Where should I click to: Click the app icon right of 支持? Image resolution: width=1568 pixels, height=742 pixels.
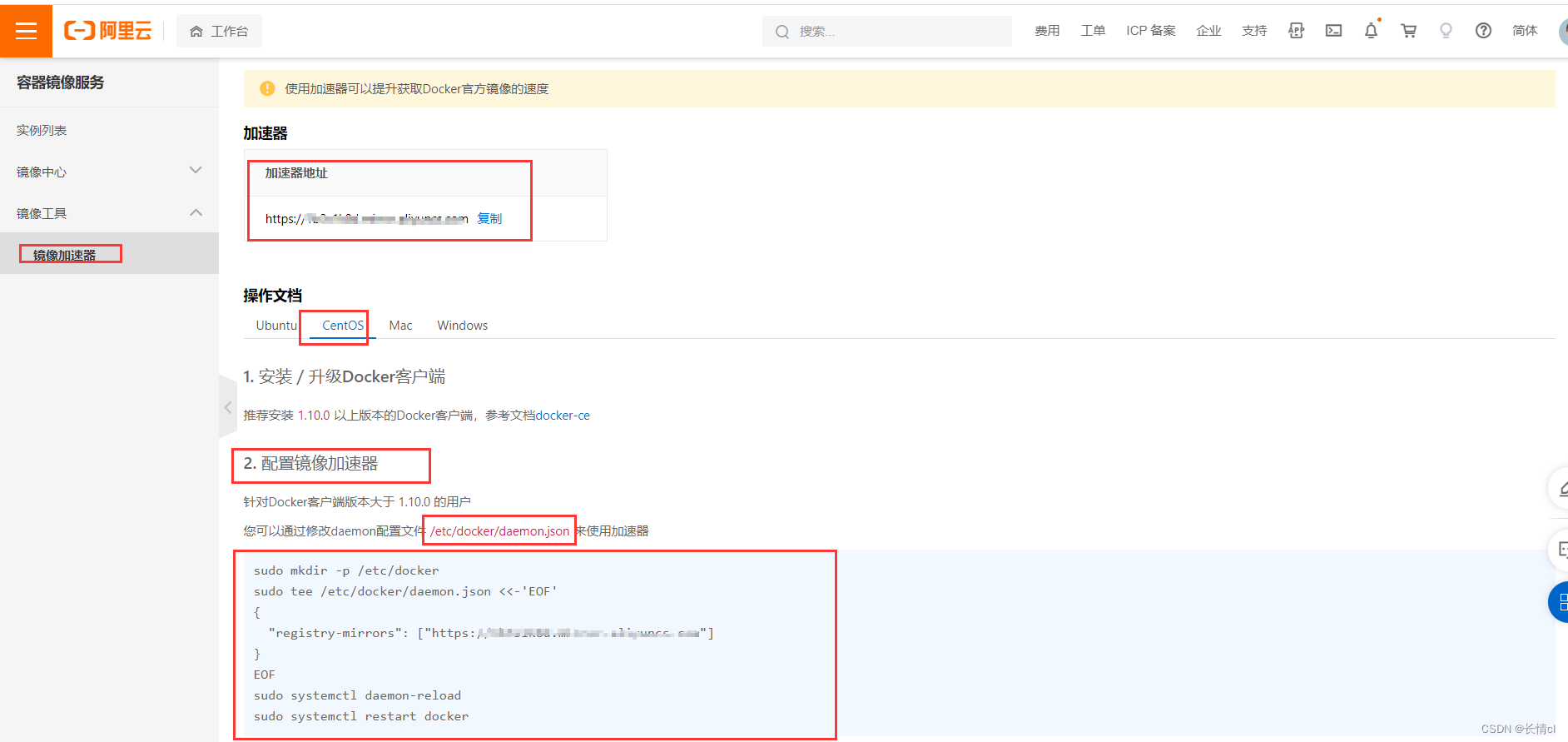coord(1296,31)
